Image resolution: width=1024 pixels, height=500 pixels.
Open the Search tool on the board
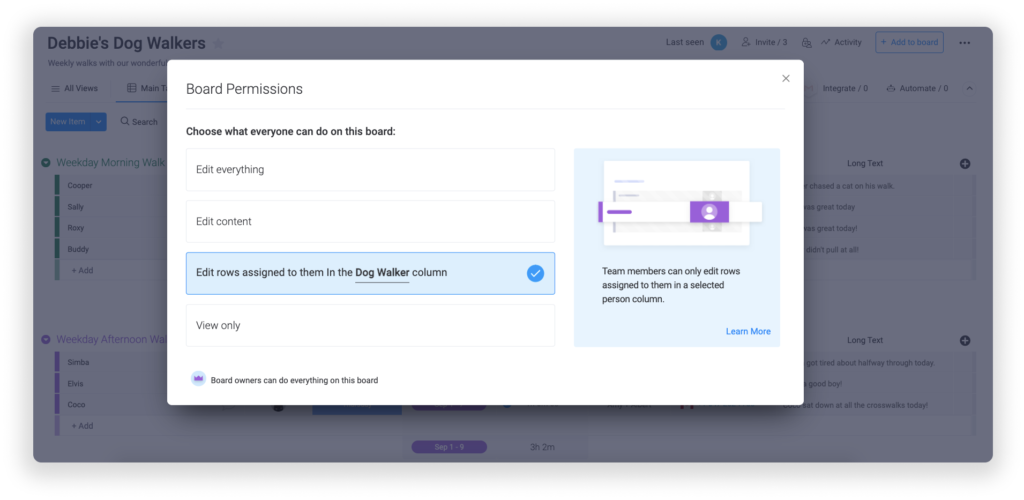click(x=139, y=122)
